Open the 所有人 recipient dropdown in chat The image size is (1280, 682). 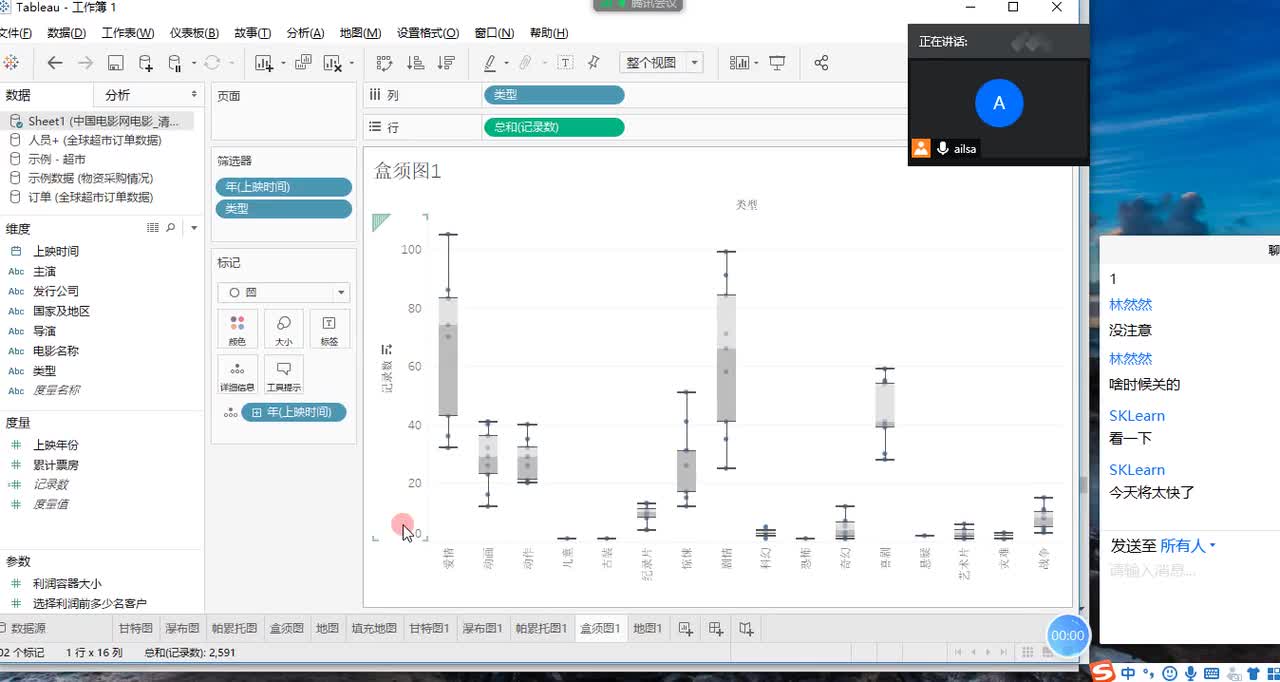coord(1188,546)
